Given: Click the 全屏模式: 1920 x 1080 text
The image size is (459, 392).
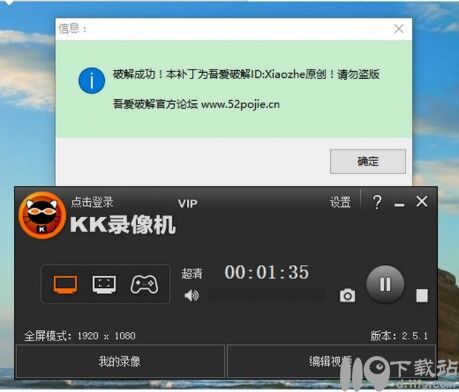Looking at the screenshot, I should [x=80, y=336].
